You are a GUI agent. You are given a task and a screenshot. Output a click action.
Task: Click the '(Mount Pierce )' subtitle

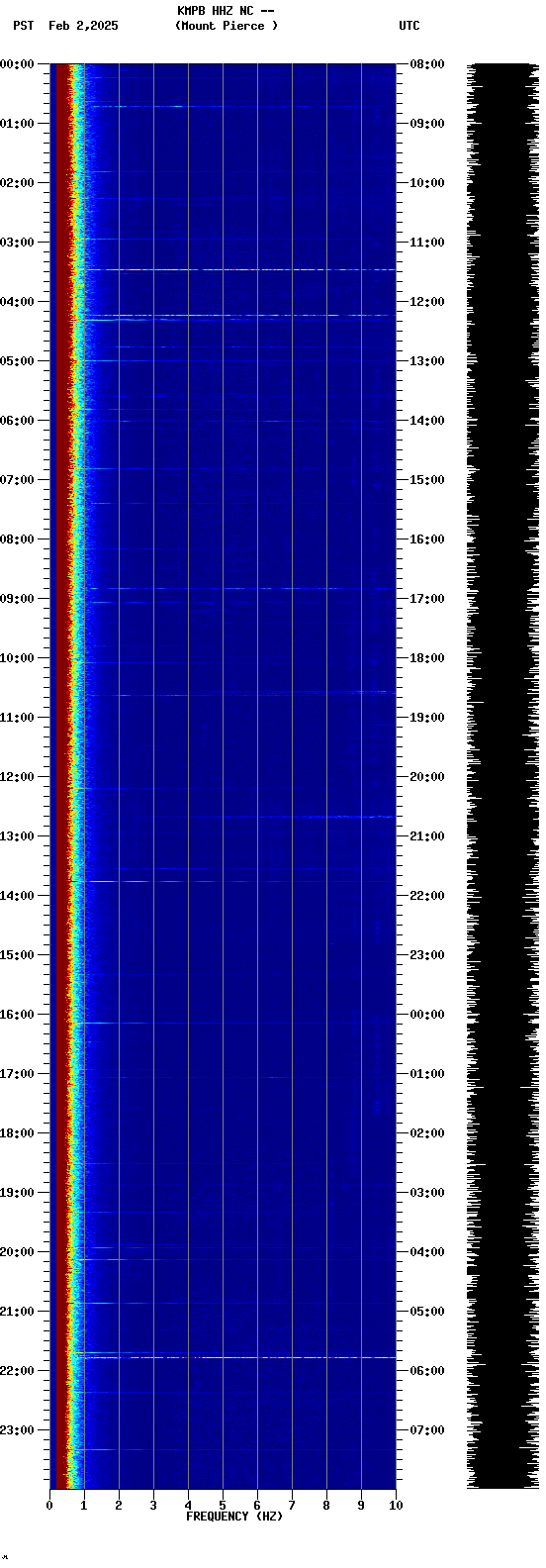(227, 26)
